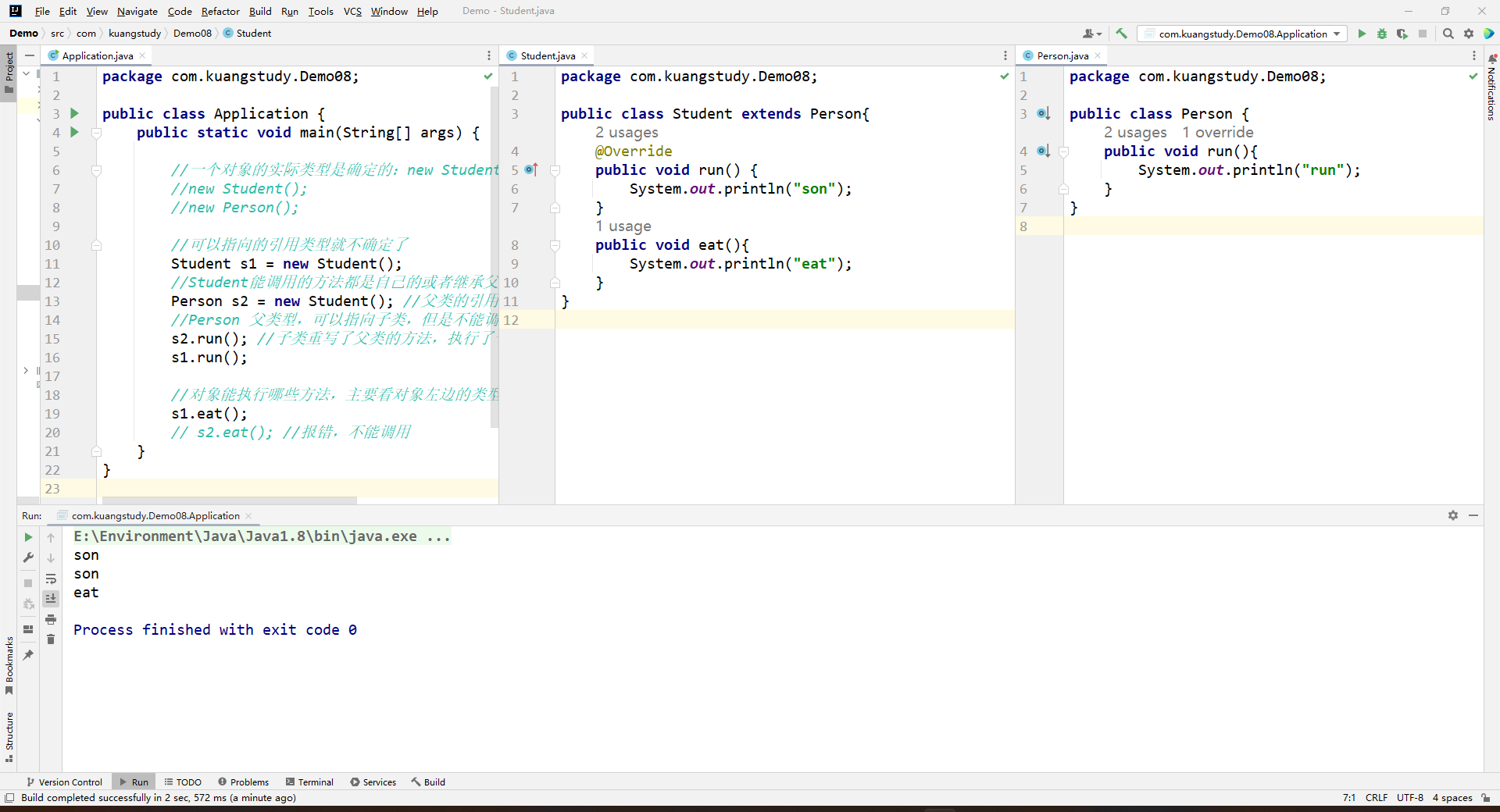Run with Coverage from the top toolbar
This screenshot has height=812, width=1500.
click(1402, 34)
